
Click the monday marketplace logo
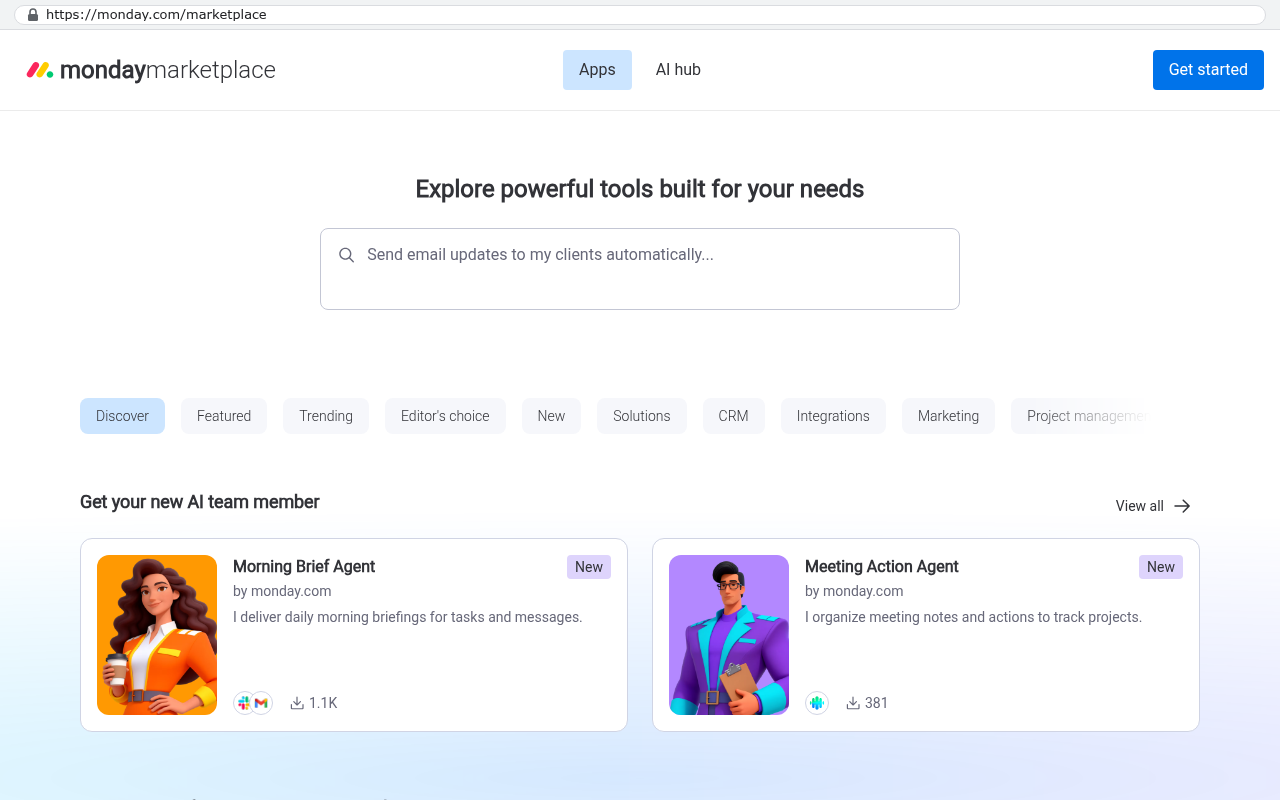(x=151, y=70)
